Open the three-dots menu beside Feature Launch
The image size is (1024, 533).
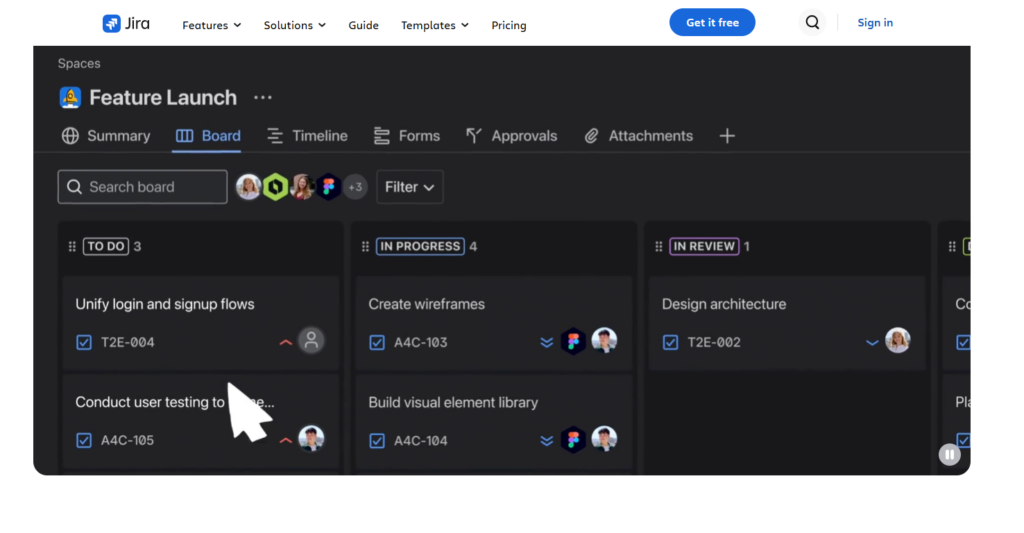[263, 97]
